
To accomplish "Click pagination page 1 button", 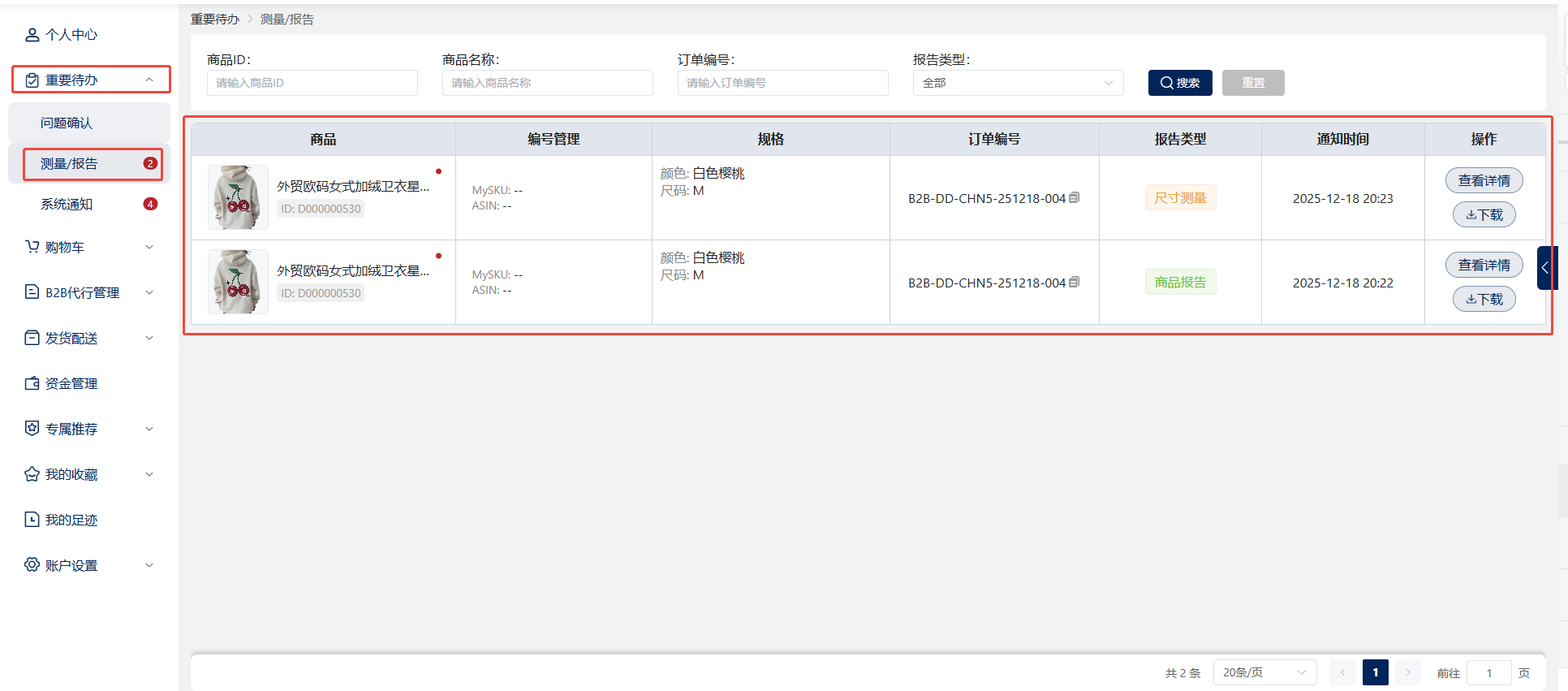I will point(1376,672).
